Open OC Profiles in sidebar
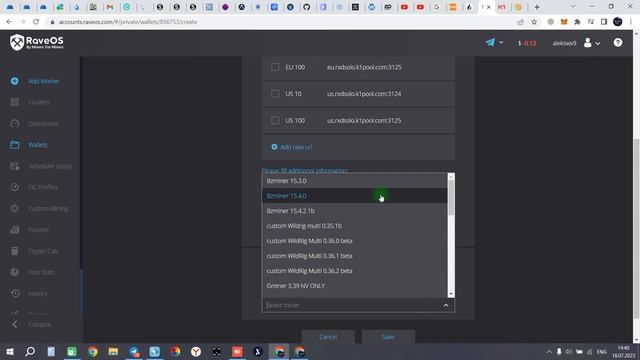 click(x=43, y=187)
